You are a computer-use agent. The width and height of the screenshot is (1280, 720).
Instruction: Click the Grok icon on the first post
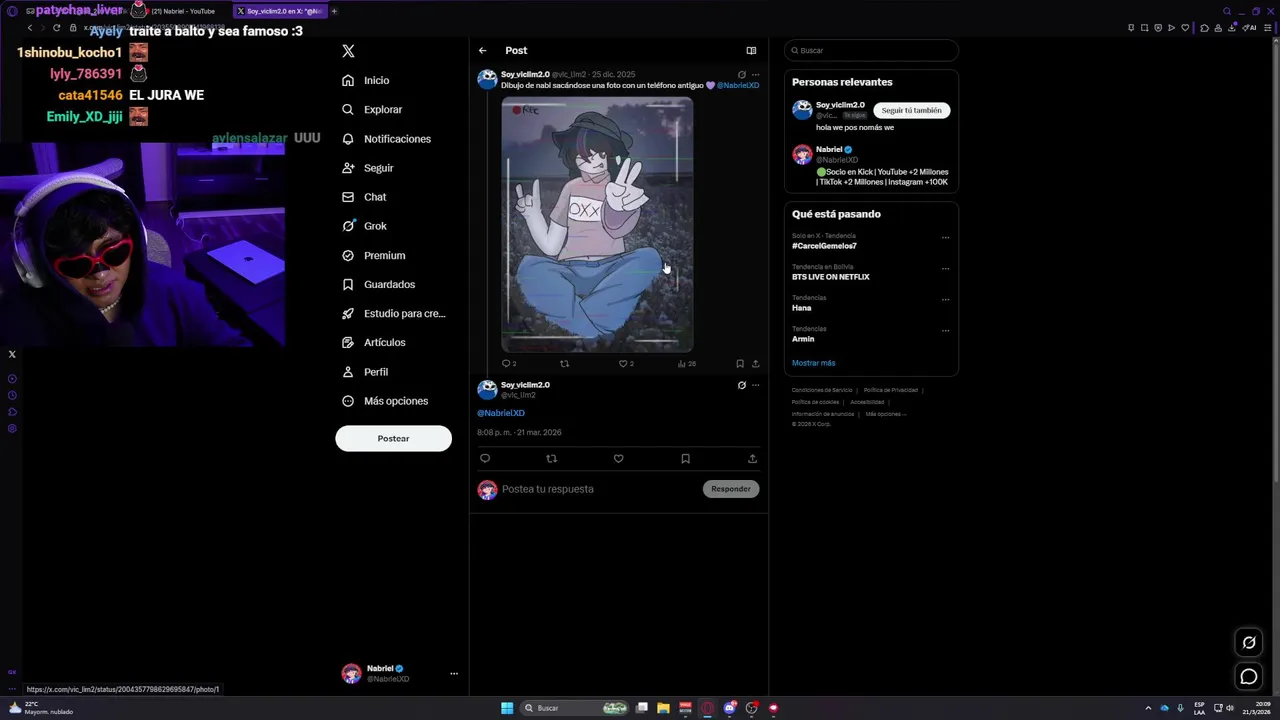pyautogui.click(x=741, y=75)
